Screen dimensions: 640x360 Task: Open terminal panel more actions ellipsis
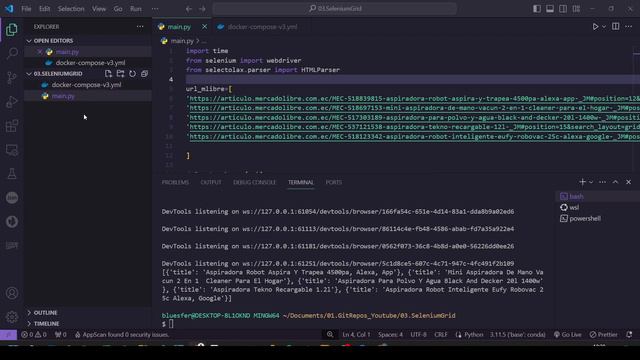point(602,182)
